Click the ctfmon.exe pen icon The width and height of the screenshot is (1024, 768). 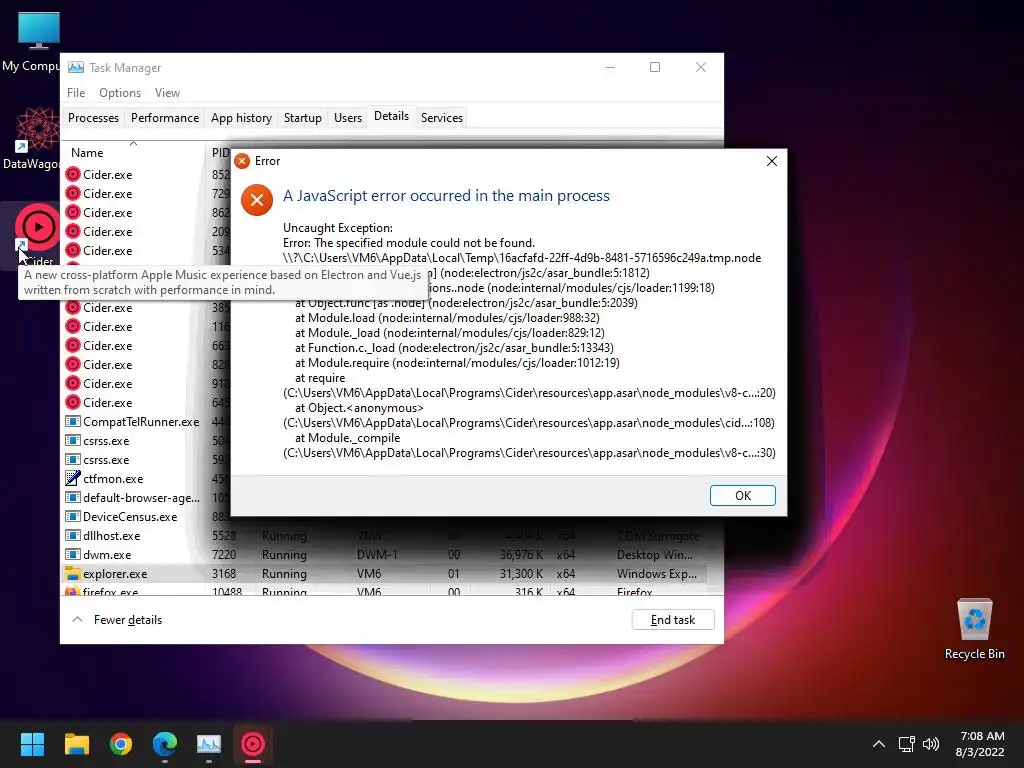(72, 479)
